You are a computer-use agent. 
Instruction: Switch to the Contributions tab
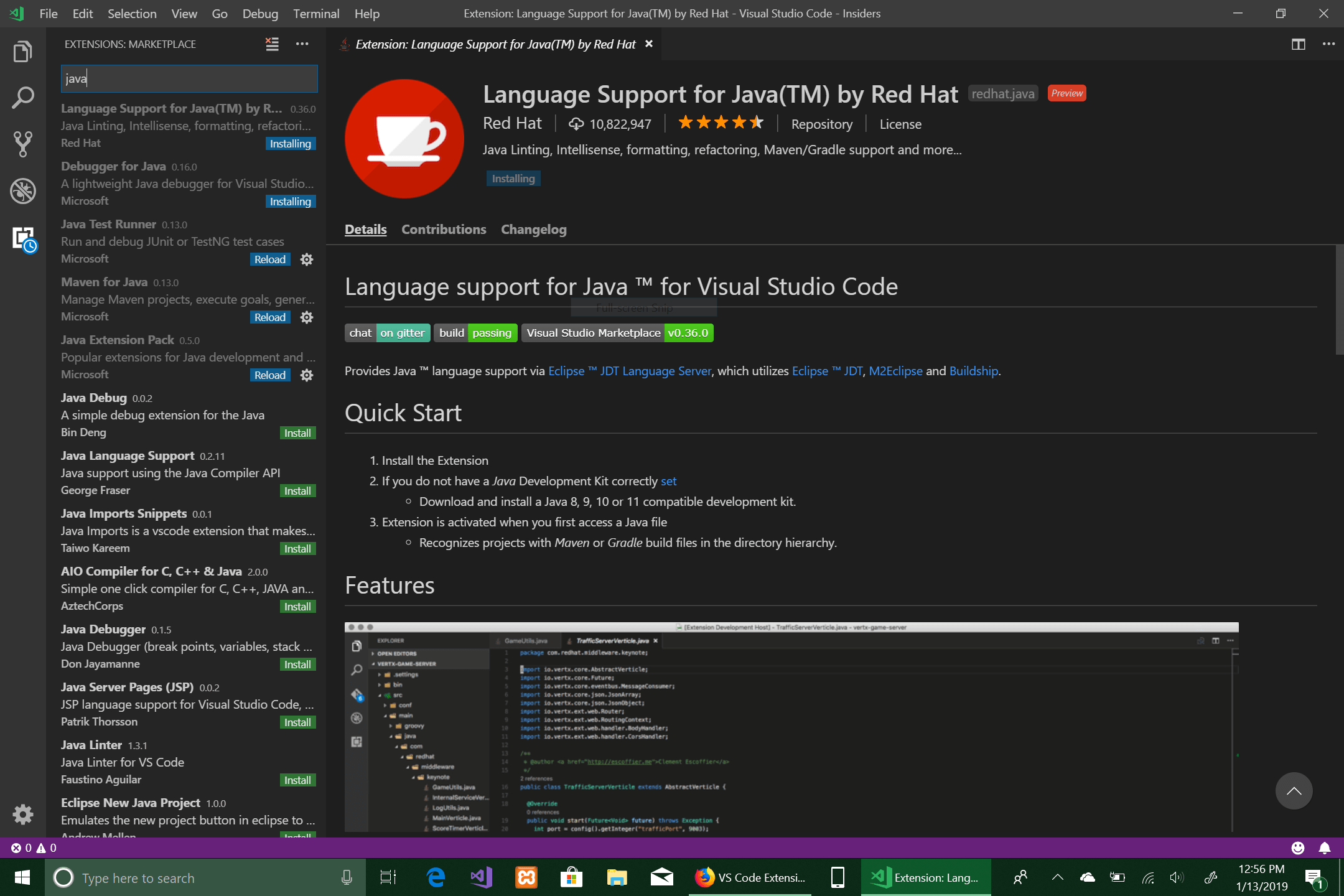444,230
